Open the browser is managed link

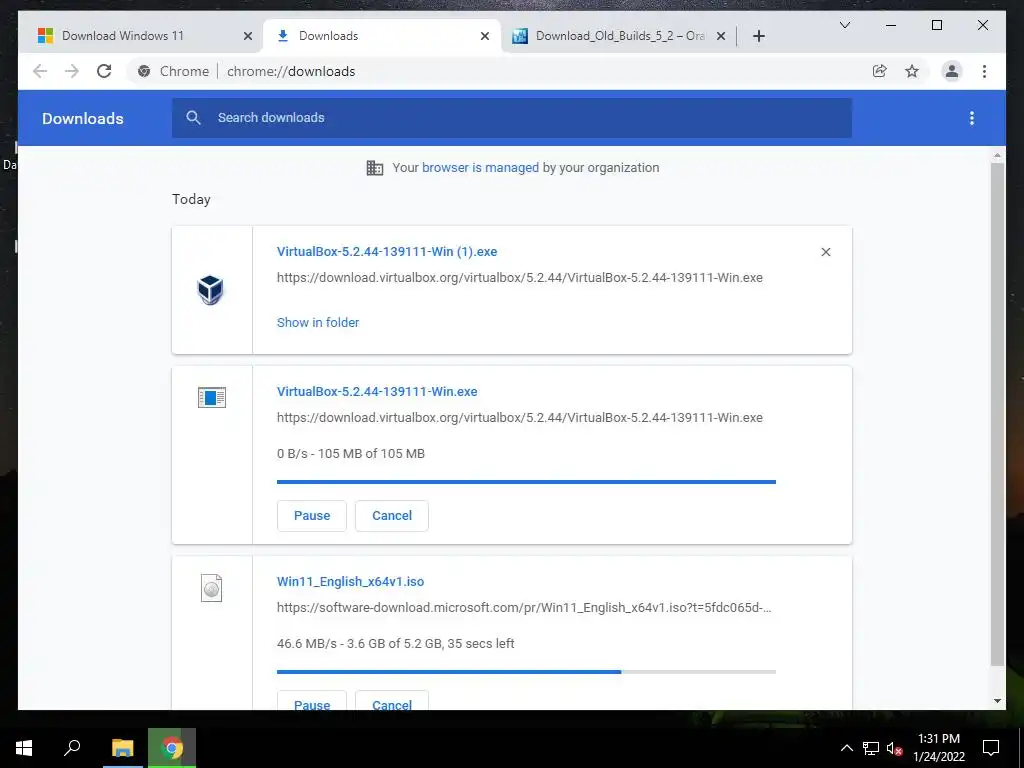pos(480,167)
